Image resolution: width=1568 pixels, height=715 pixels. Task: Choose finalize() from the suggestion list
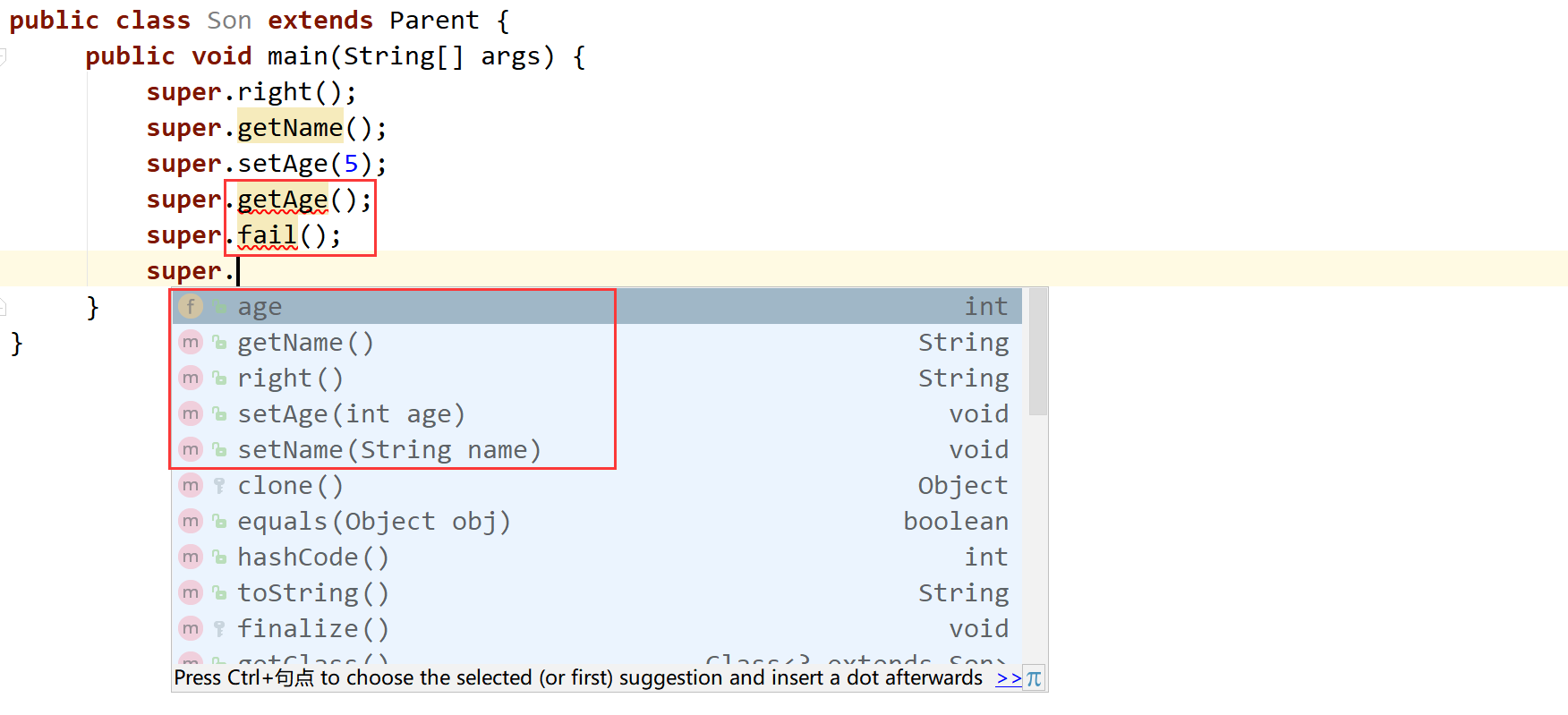point(597,629)
